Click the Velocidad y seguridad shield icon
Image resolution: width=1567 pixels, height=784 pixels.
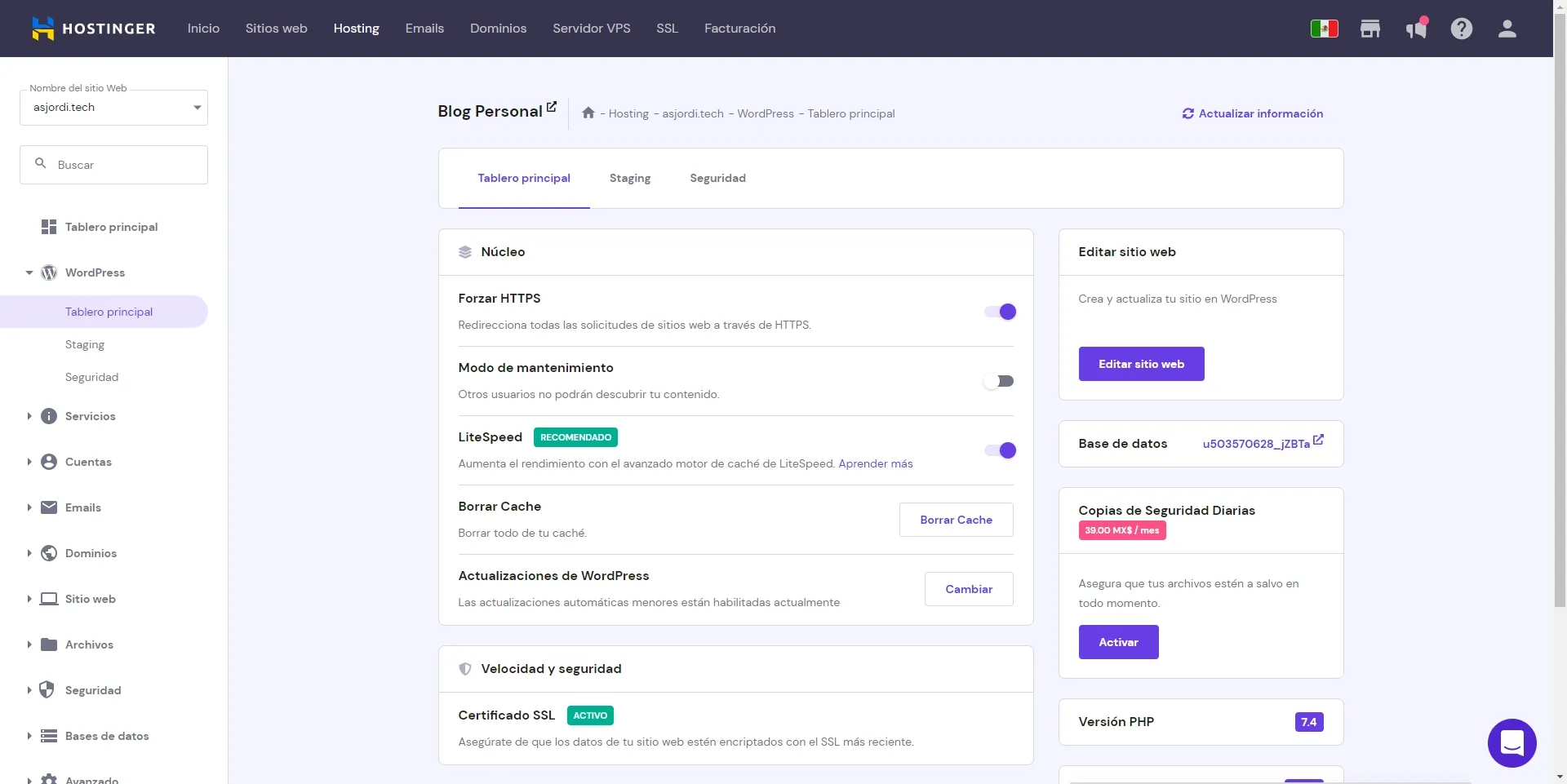coord(465,669)
